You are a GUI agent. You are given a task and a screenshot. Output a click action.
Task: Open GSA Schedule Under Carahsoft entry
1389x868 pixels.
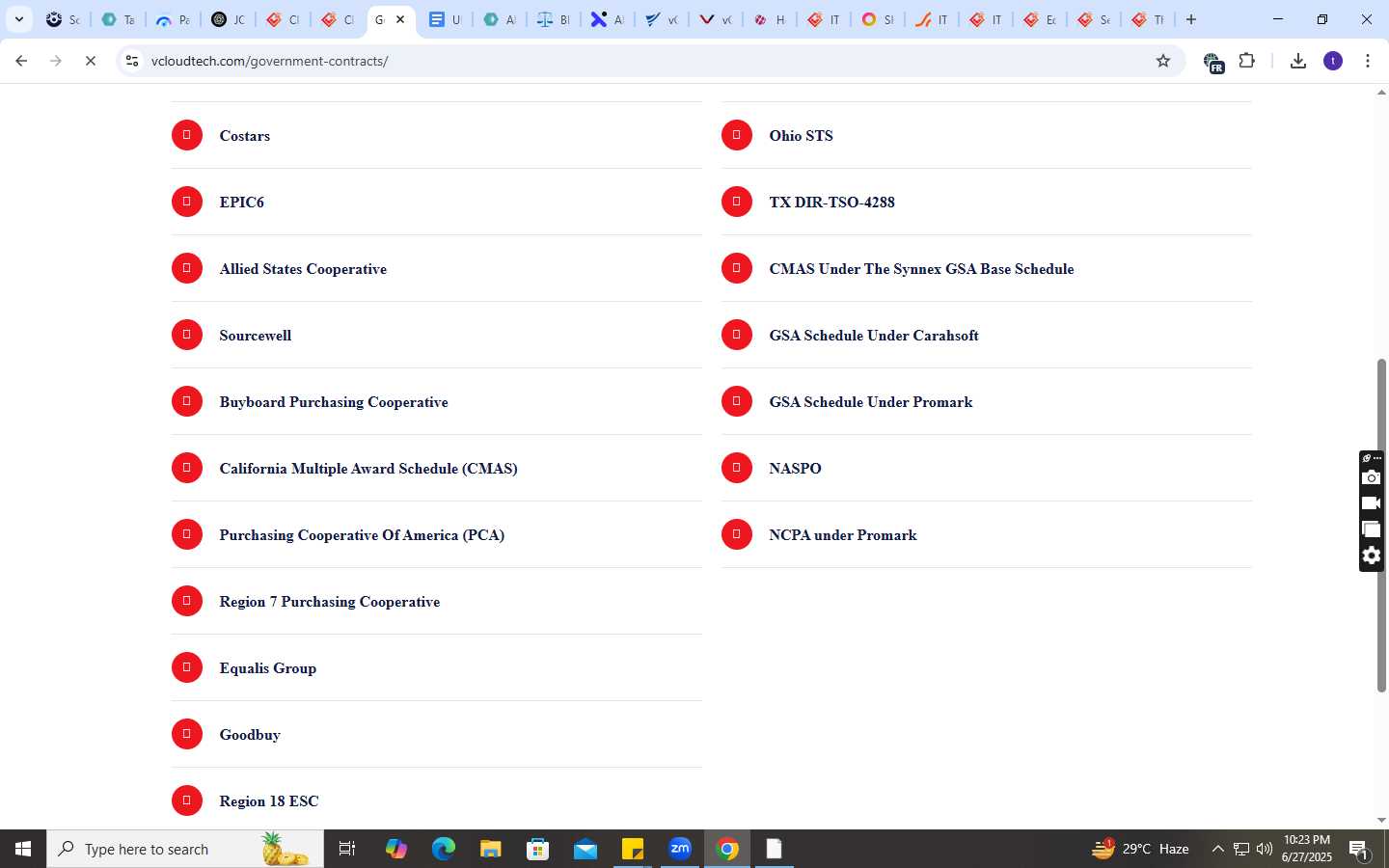pos(874,336)
